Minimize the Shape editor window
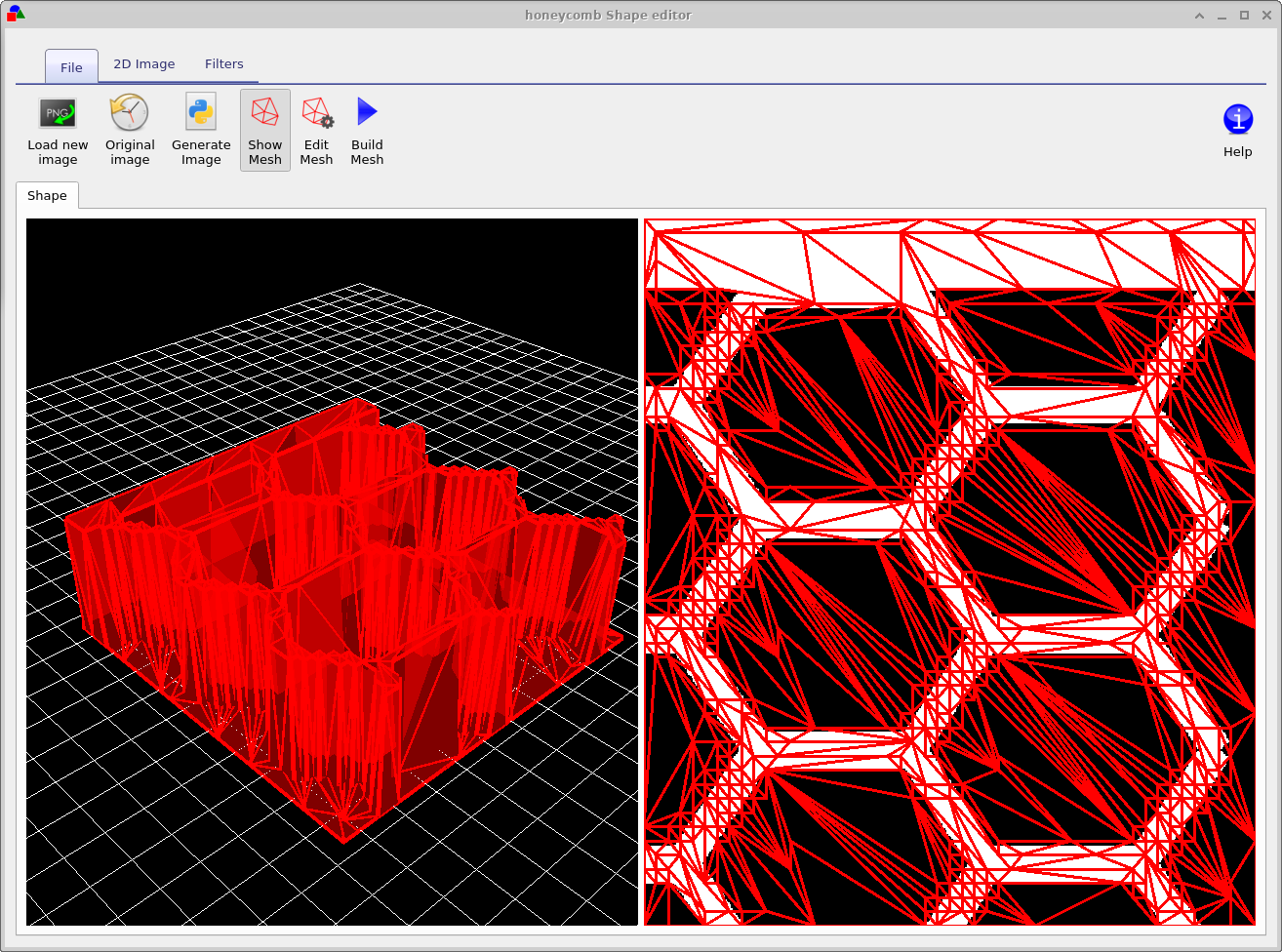 (x=1222, y=16)
